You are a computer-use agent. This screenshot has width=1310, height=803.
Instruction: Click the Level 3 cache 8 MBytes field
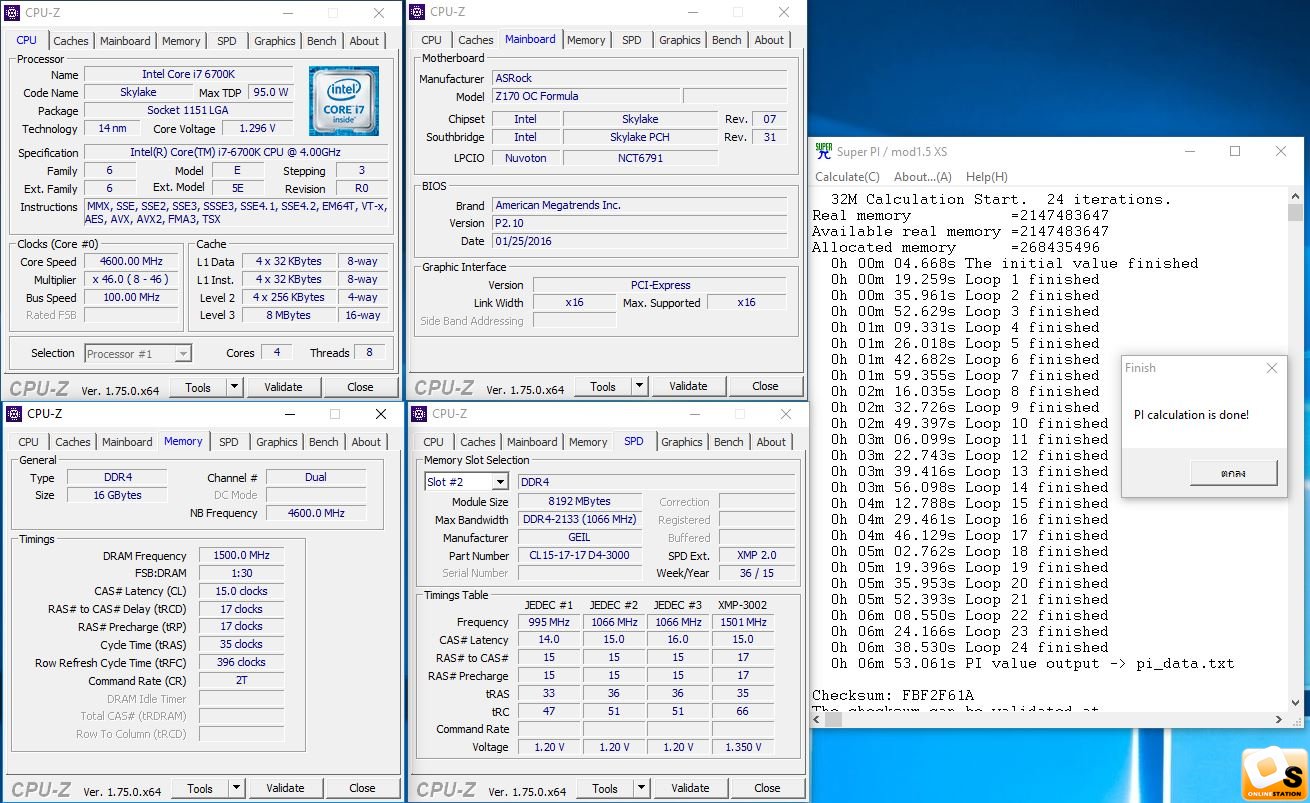289,315
